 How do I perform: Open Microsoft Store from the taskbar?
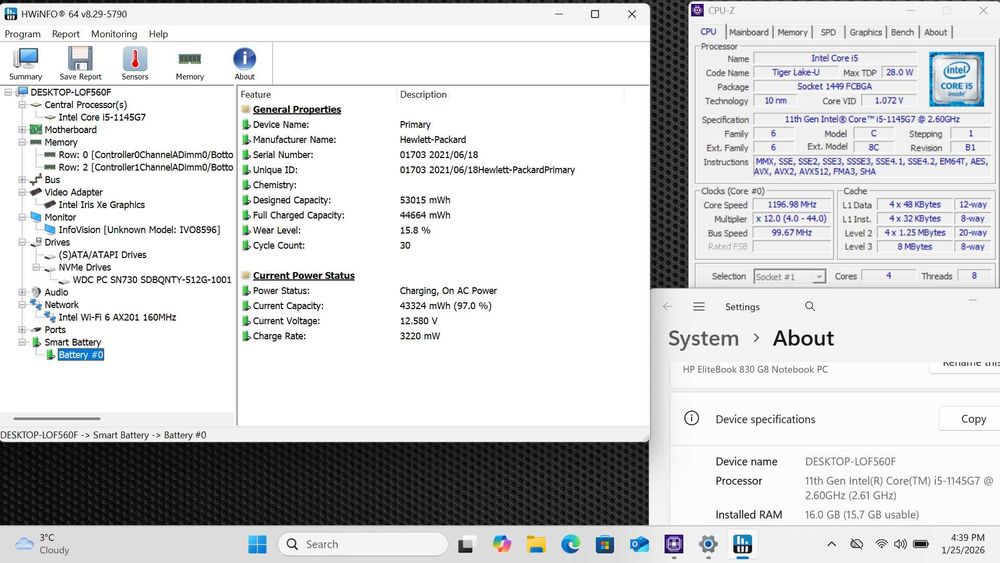coord(605,544)
